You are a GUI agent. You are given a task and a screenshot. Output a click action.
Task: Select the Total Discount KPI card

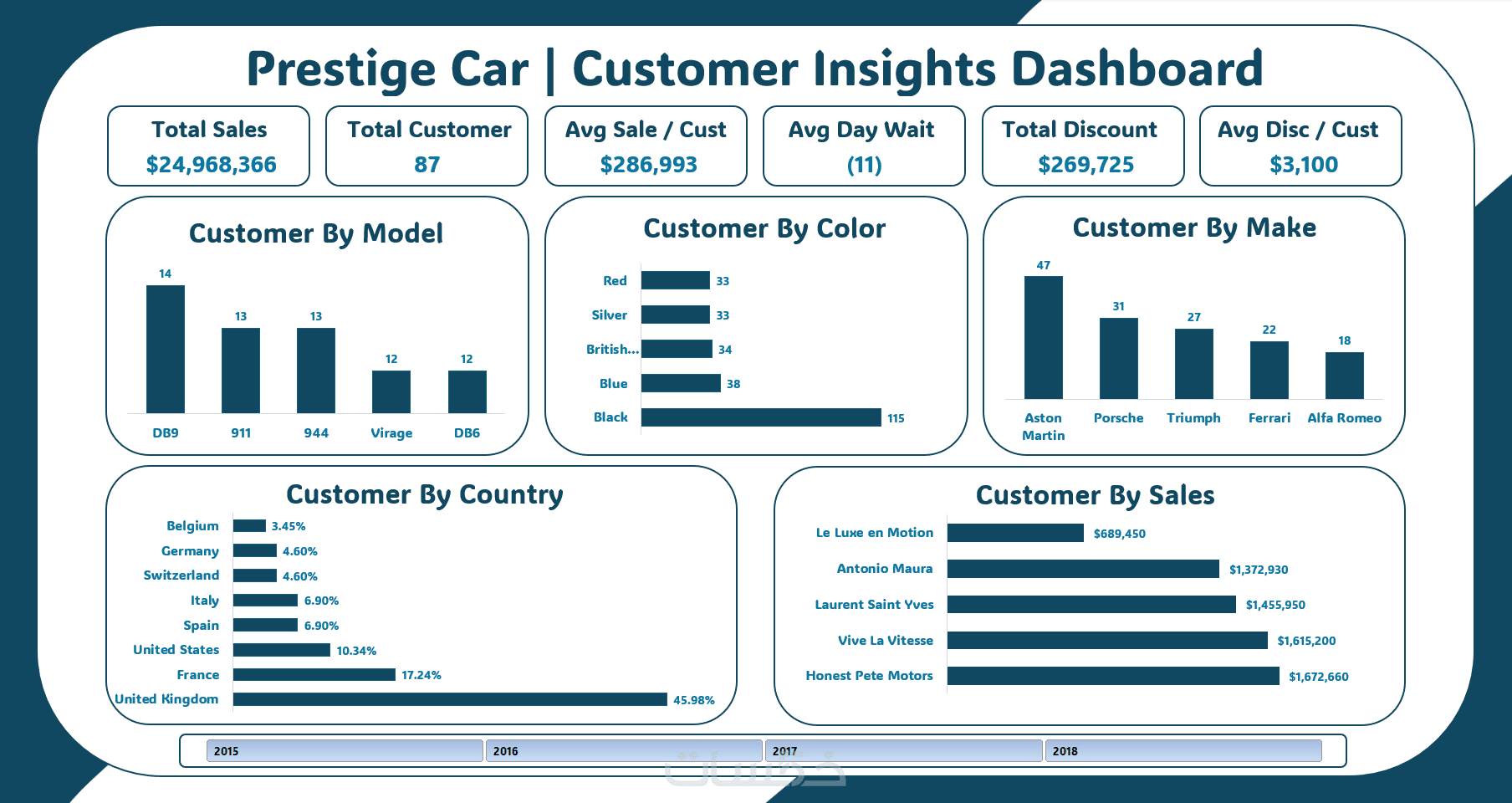pos(1084,146)
